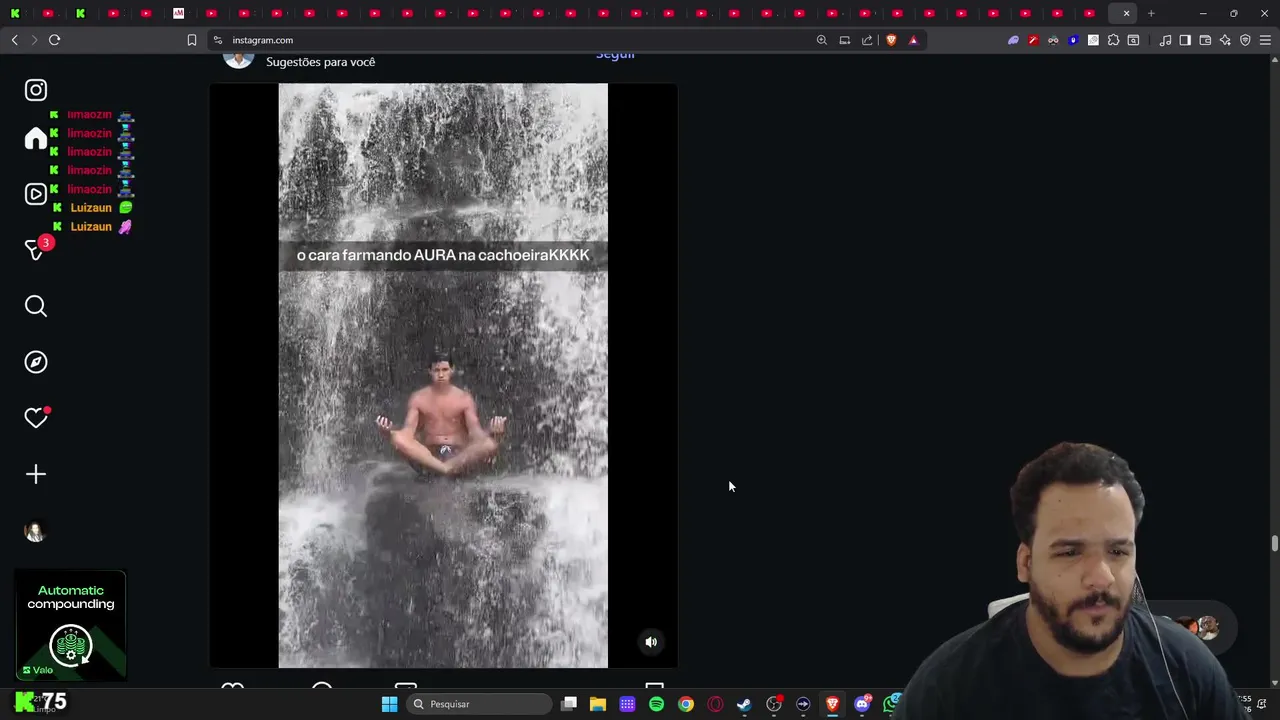1280x720 pixels.
Task: Open Steam from taskbar
Action: coord(744,704)
